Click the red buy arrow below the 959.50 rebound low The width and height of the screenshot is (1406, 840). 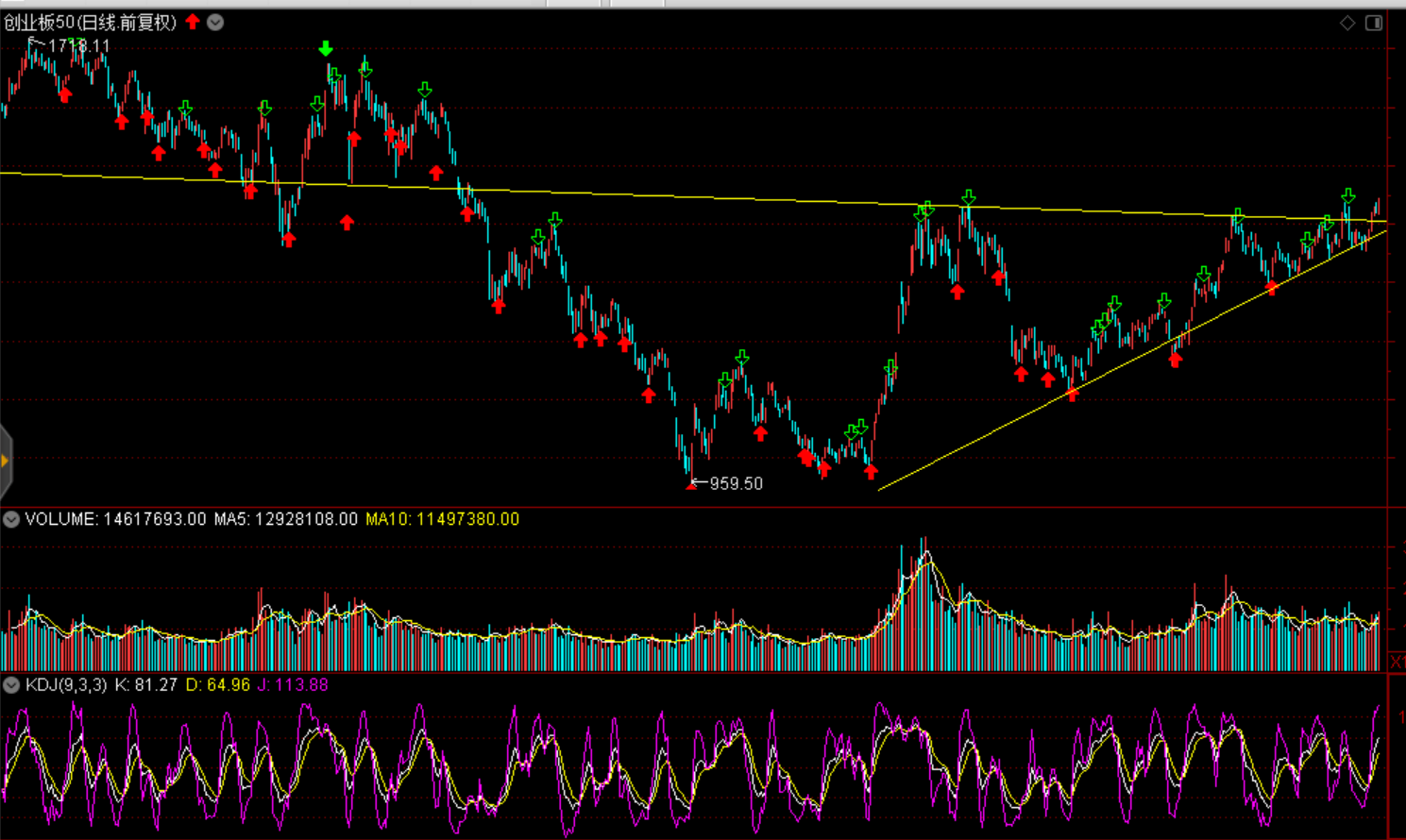click(871, 472)
